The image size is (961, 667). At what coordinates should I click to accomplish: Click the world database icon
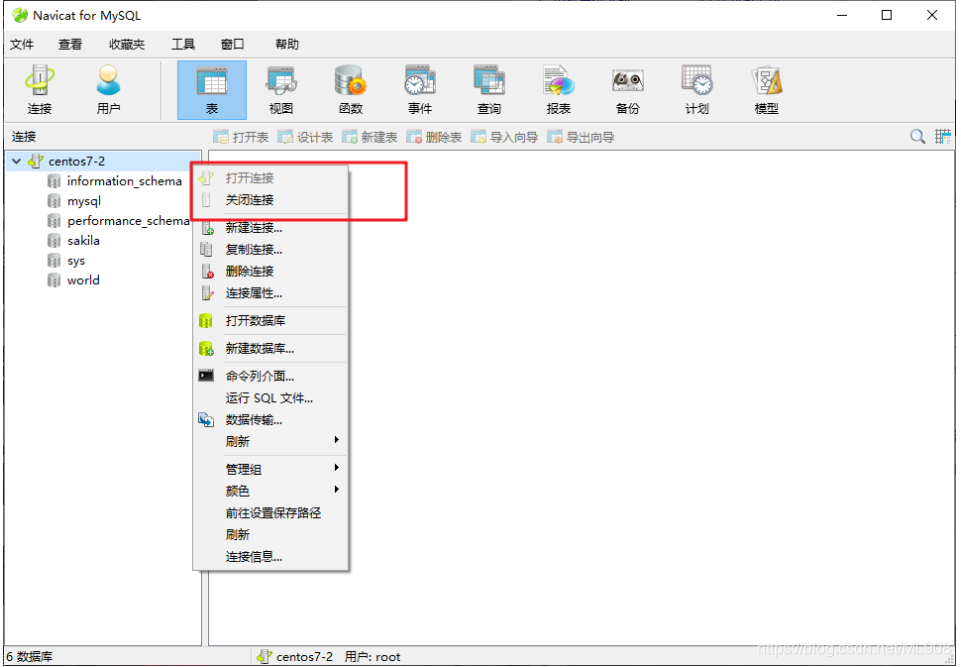(54, 280)
